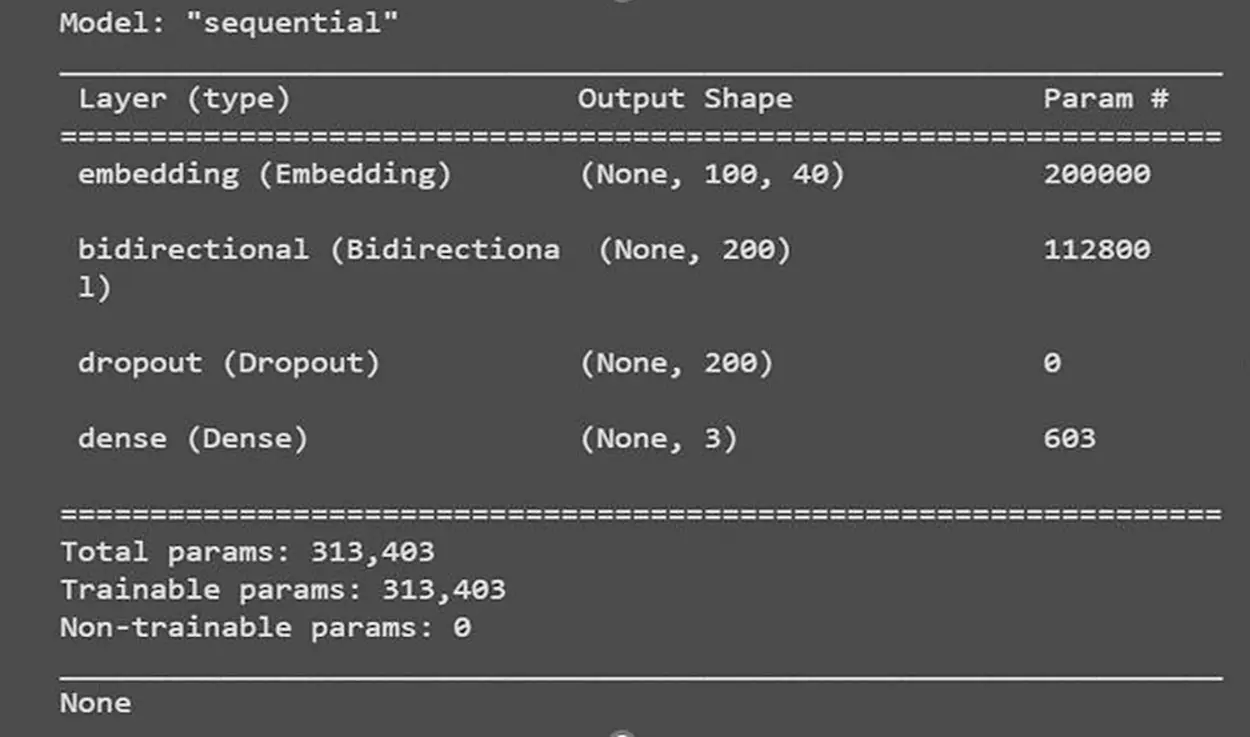The image size is (1250, 737).
Task: Click the Model "sequential" title line
Action: [229, 24]
